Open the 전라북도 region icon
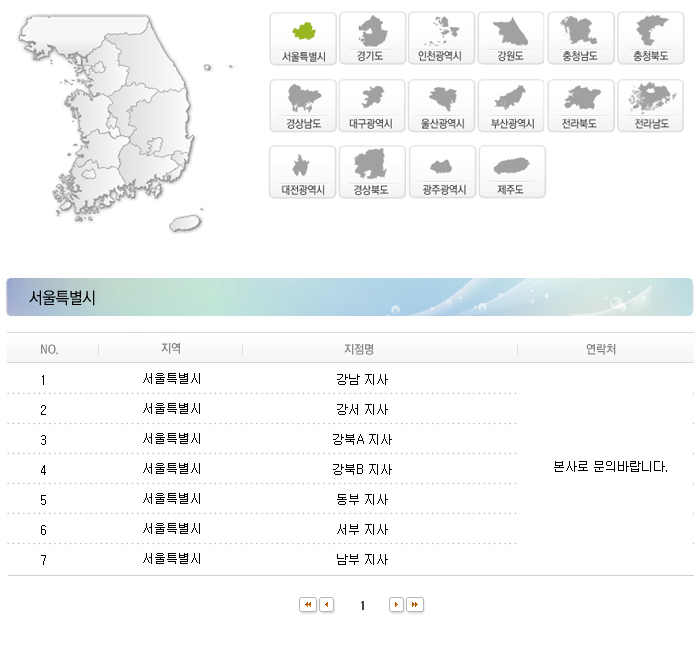The height and width of the screenshot is (664, 699). [x=580, y=106]
